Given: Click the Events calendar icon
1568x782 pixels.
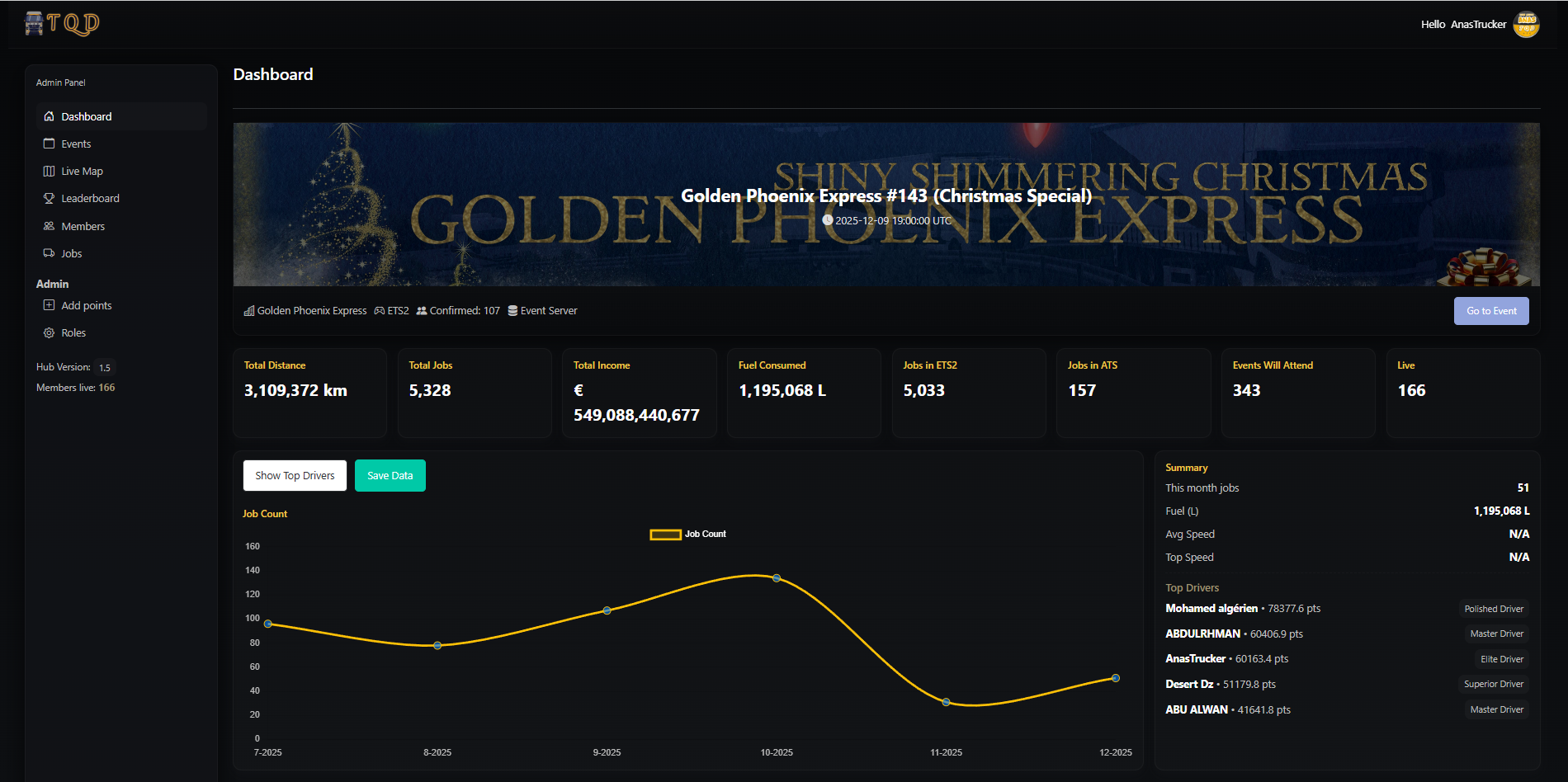Looking at the screenshot, I should point(49,144).
